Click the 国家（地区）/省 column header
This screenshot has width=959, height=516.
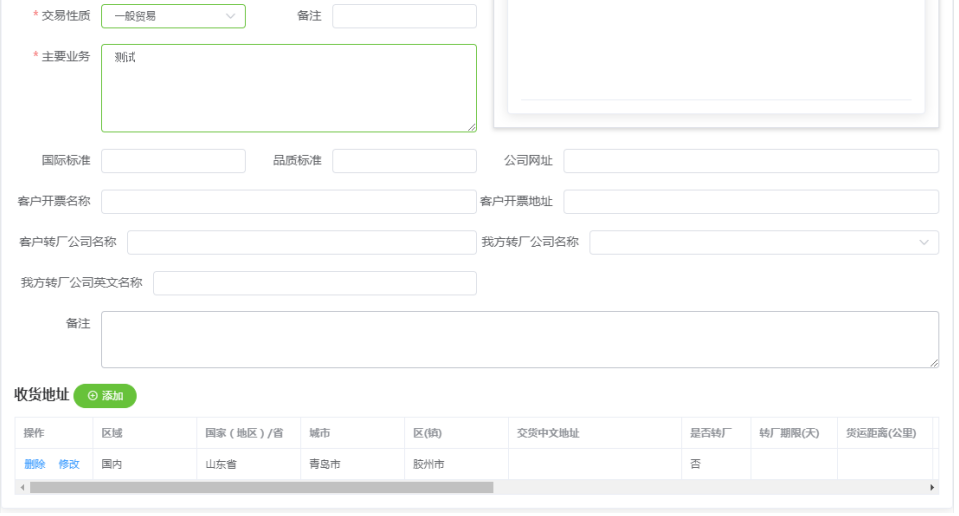pyautogui.click(x=249, y=433)
